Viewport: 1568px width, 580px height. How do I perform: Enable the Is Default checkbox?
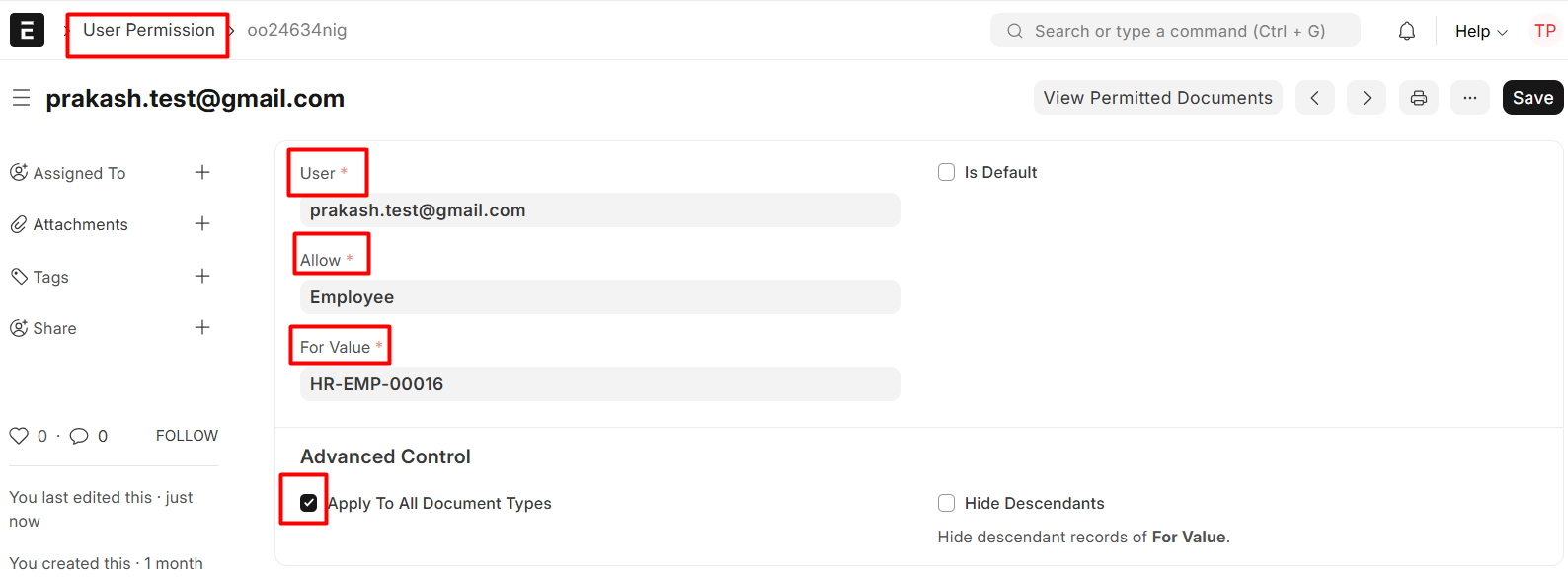pos(946,172)
